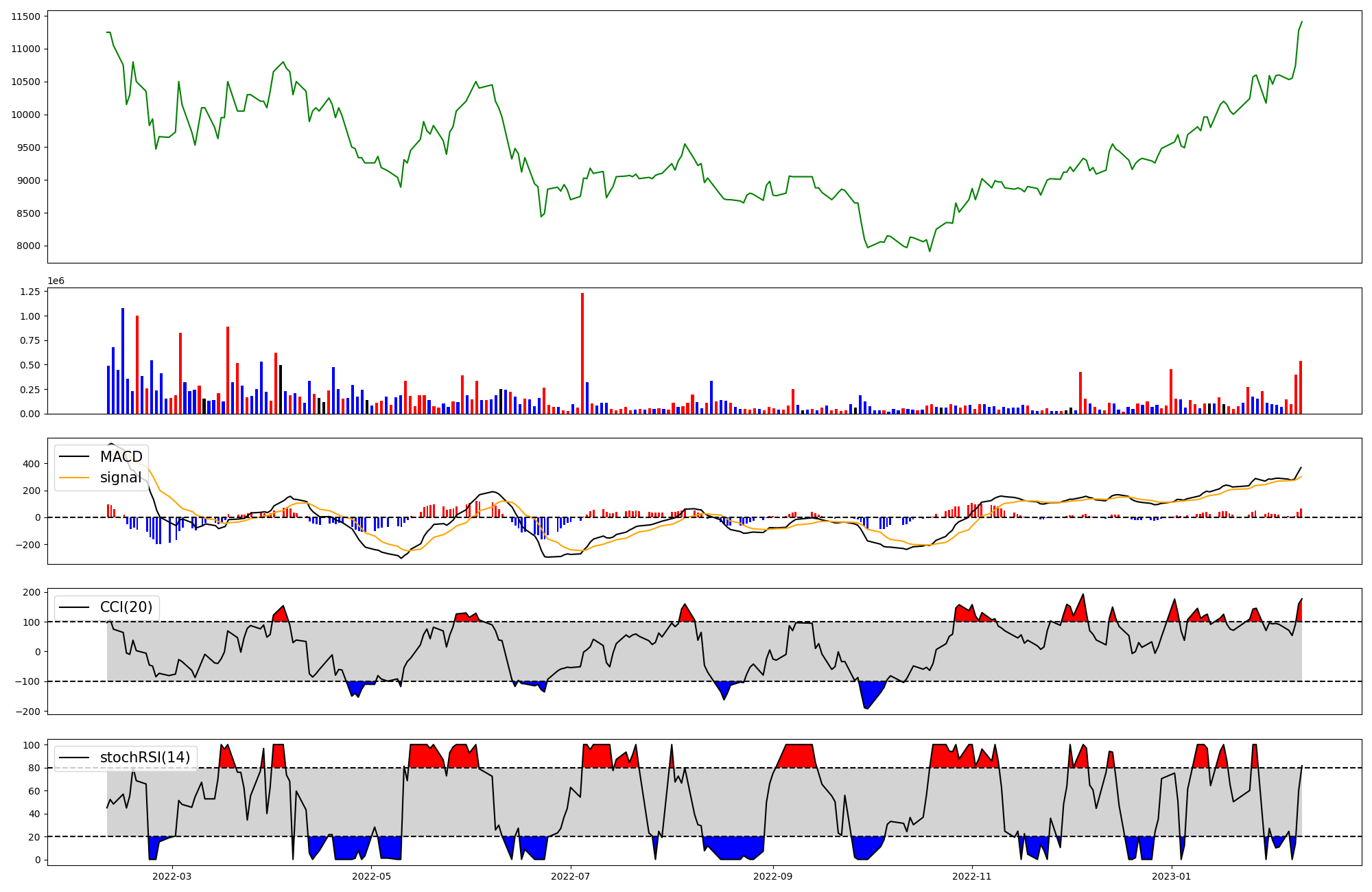Click the 2022-07 x-axis date label
The width and height of the screenshot is (1372, 892).
pyautogui.click(x=570, y=876)
